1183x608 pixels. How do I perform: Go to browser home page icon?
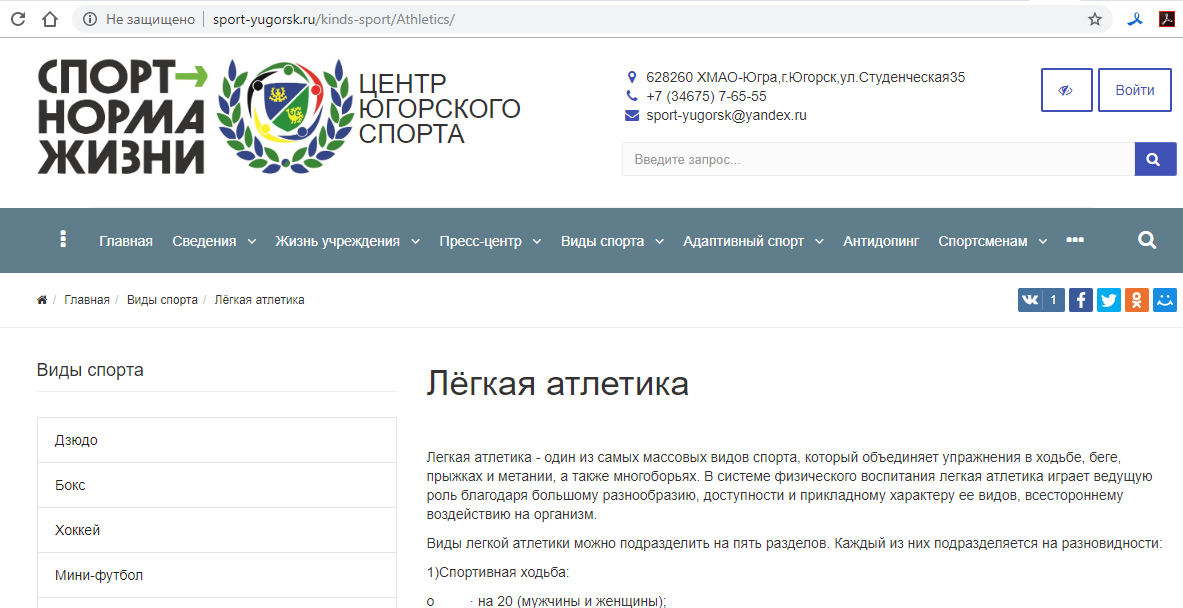pos(50,20)
